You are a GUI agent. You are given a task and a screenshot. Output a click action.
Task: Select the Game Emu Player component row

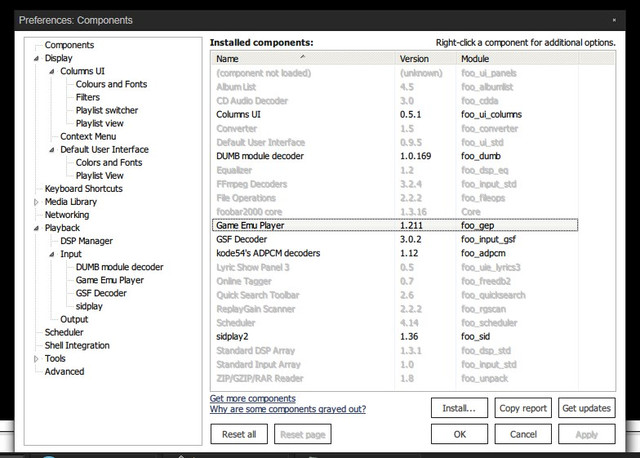pyautogui.click(x=395, y=225)
